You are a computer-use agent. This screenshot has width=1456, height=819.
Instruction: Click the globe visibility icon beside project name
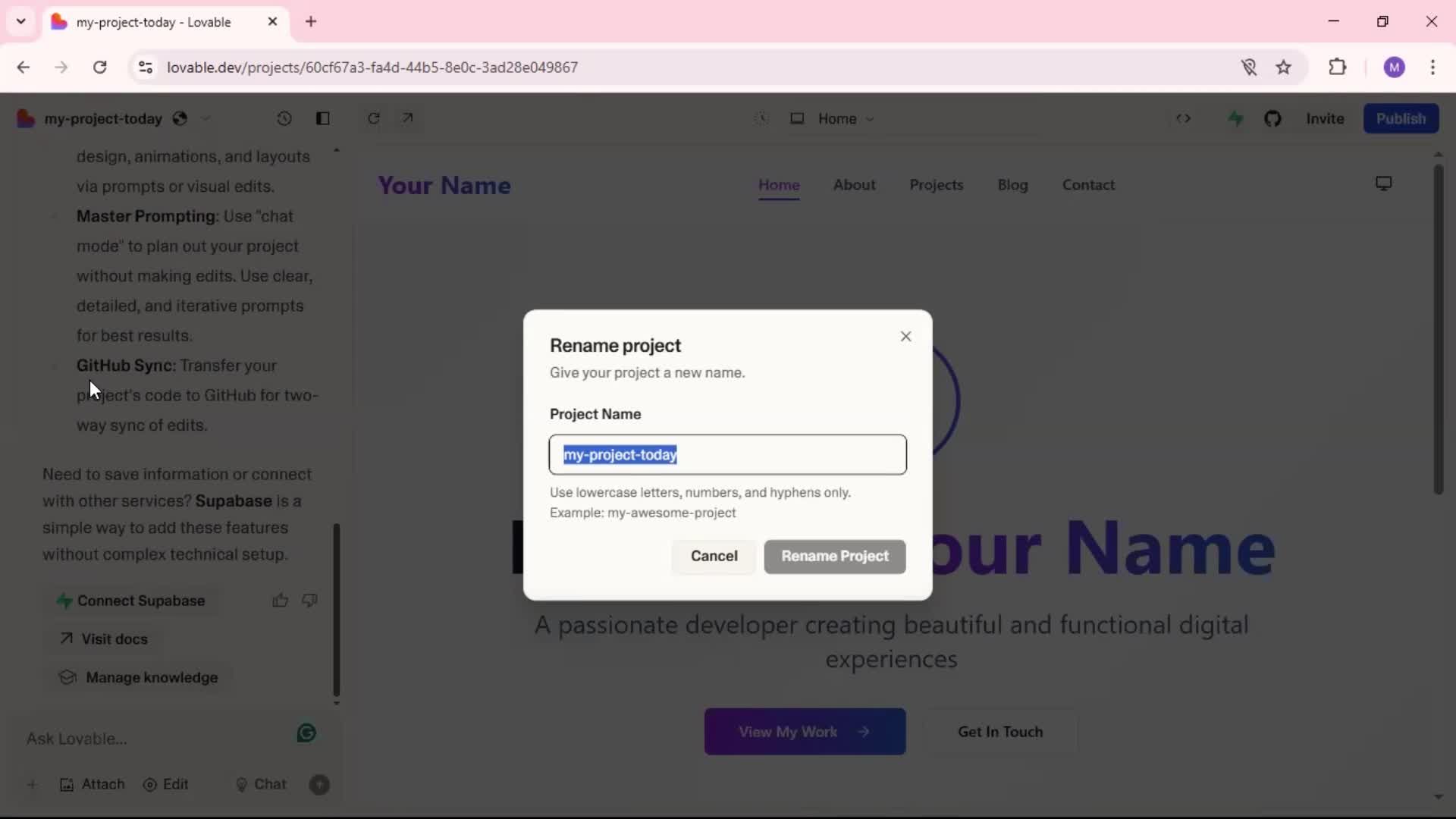(x=180, y=118)
